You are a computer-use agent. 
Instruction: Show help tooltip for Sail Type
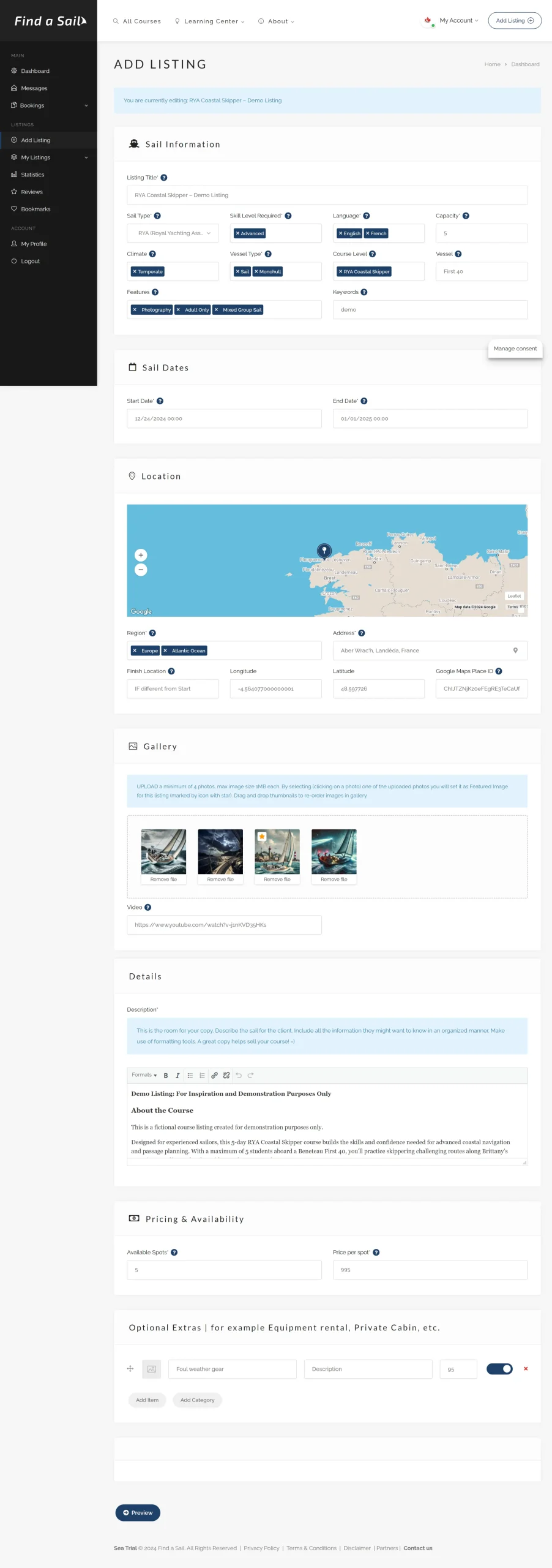(x=157, y=216)
